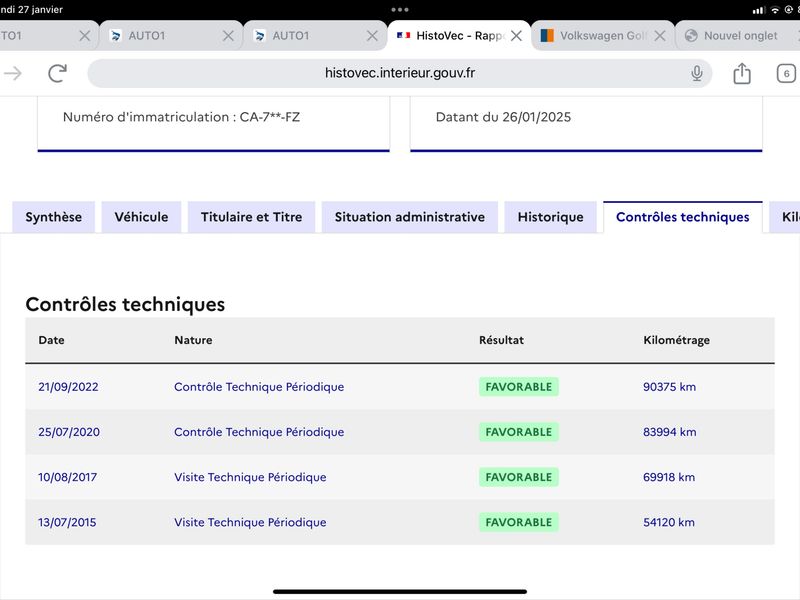Show the open tabs counter button
The image size is (800, 600).
(x=786, y=73)
